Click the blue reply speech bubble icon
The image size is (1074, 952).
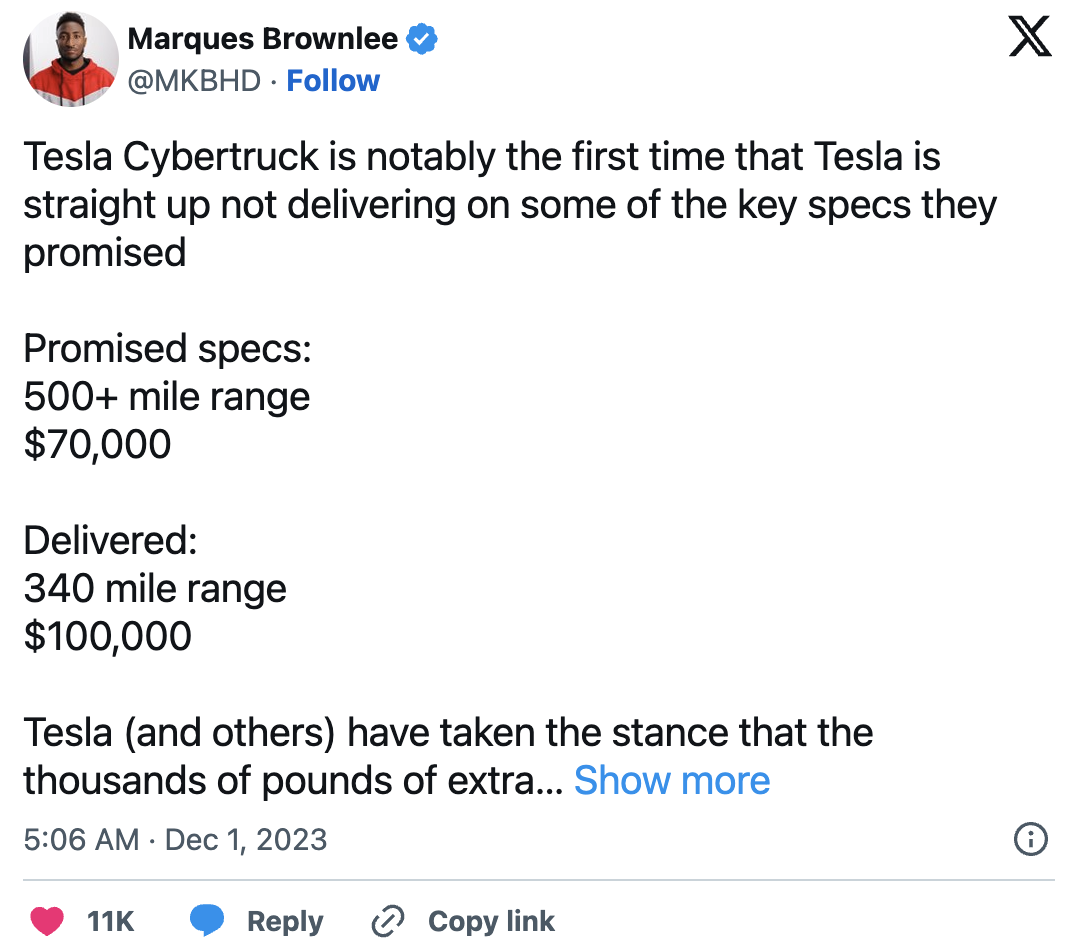[207, 921]
